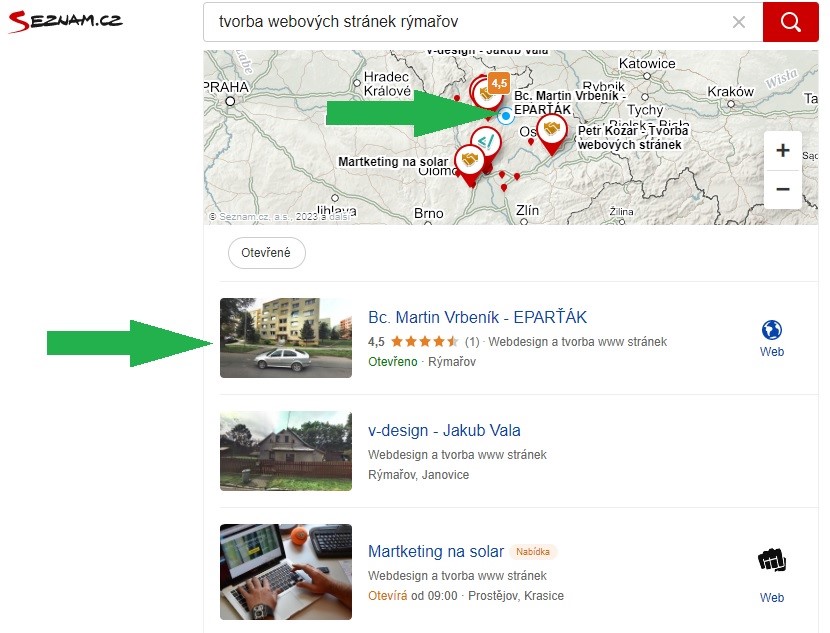Open house photo of v-design - Jakub Vala
The height and width of the screenshot is (633, 830).
tap(286, 451)
